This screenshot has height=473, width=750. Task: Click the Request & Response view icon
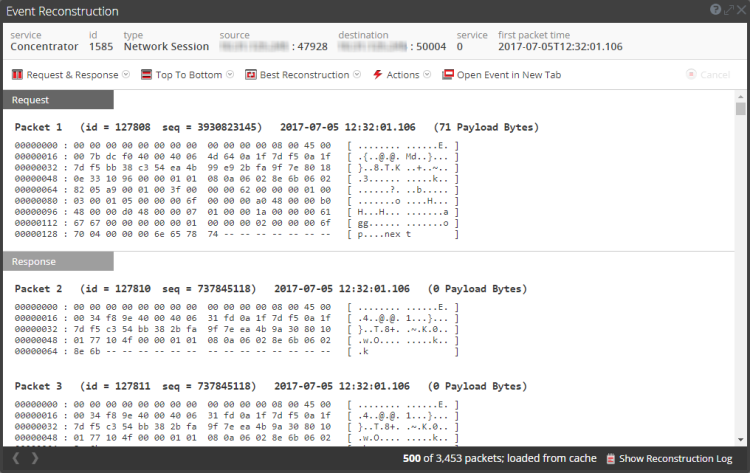pos(16,75)
